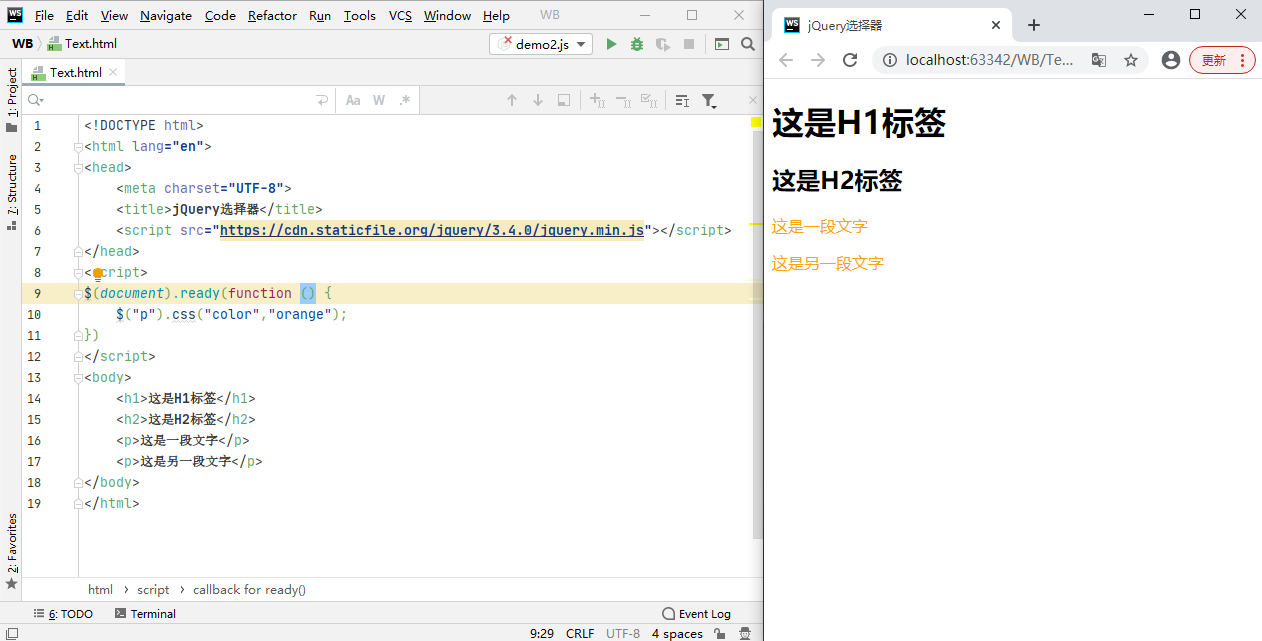Run the demo2.js configuration
Screen dimensions: 1262x641
611,44
